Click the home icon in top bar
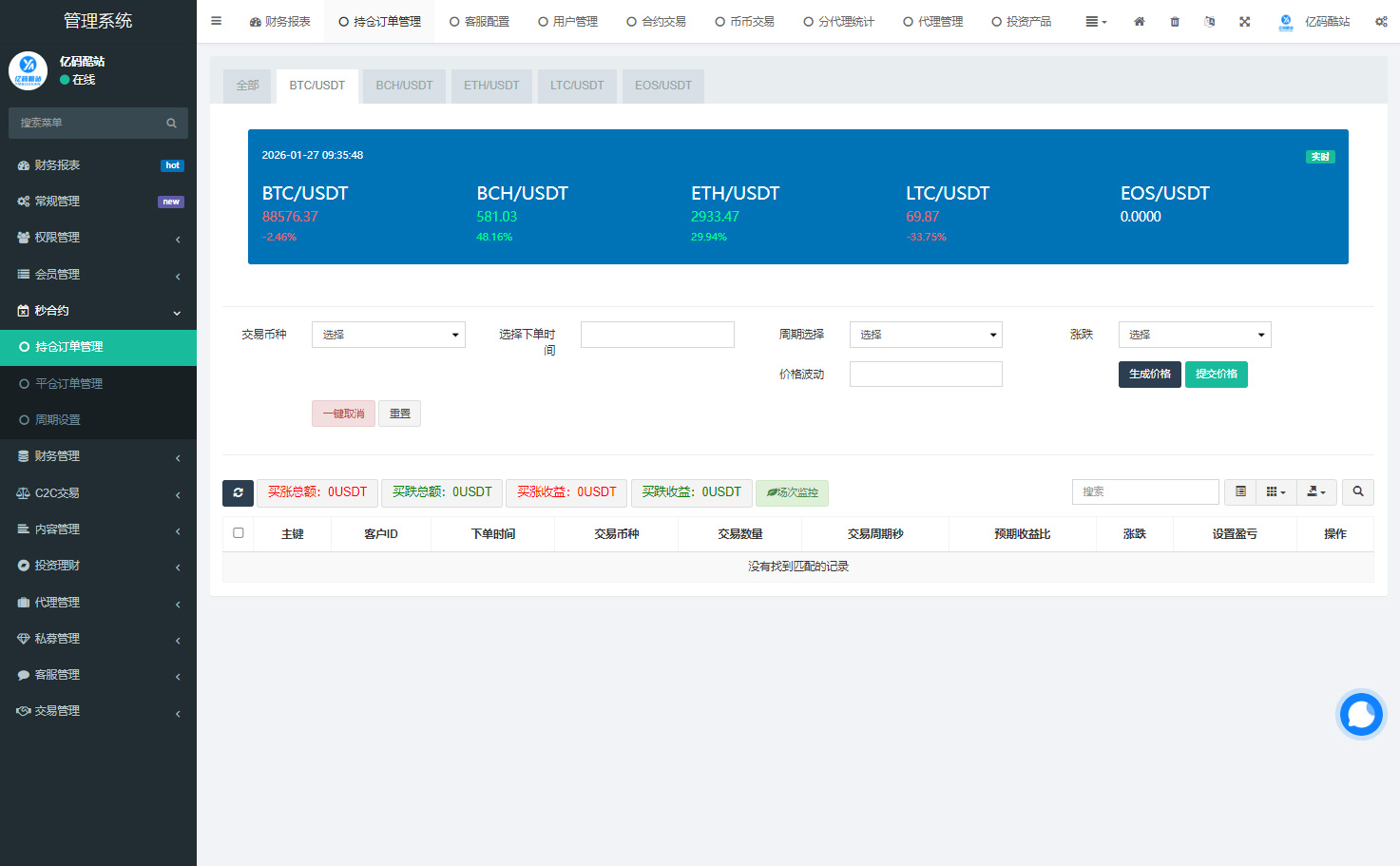The image size is (1400, 866). [x=1139, y=22]
